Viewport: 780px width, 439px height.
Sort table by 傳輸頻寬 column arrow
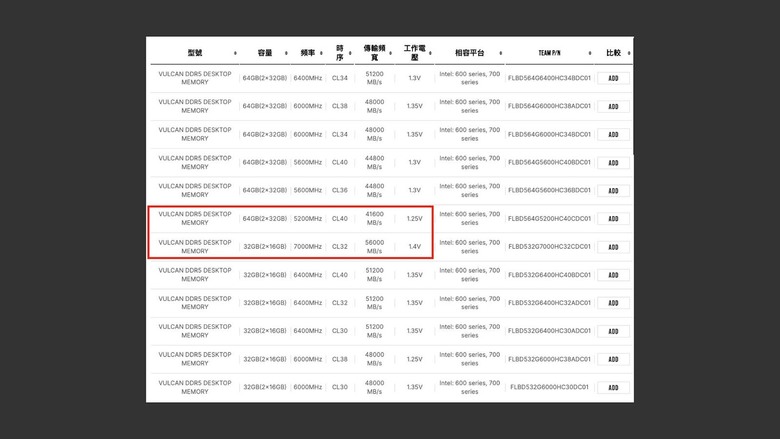tap(390, 53)
